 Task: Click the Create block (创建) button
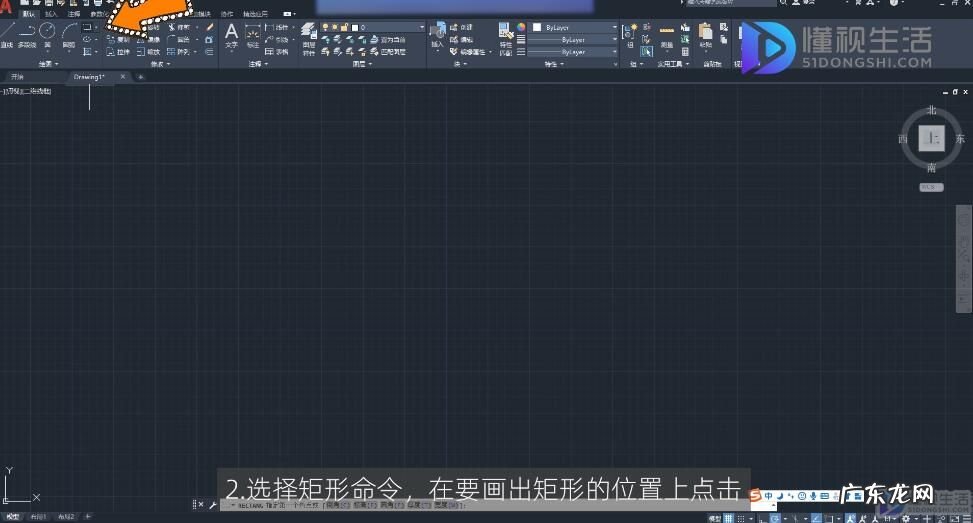coord(462,27)
